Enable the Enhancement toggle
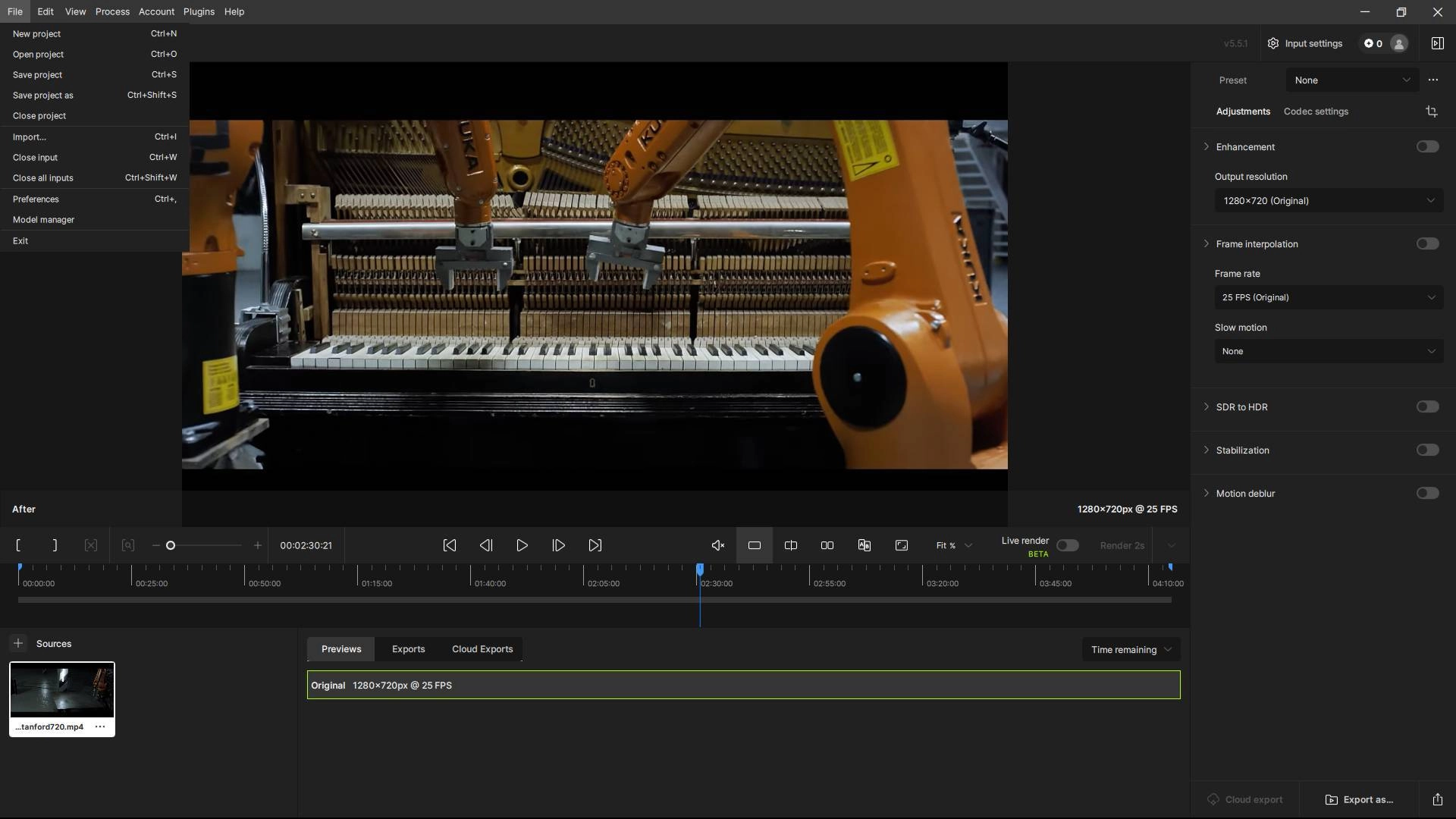Screen dimensions: 1456x819 click(x=1427, y=146)
